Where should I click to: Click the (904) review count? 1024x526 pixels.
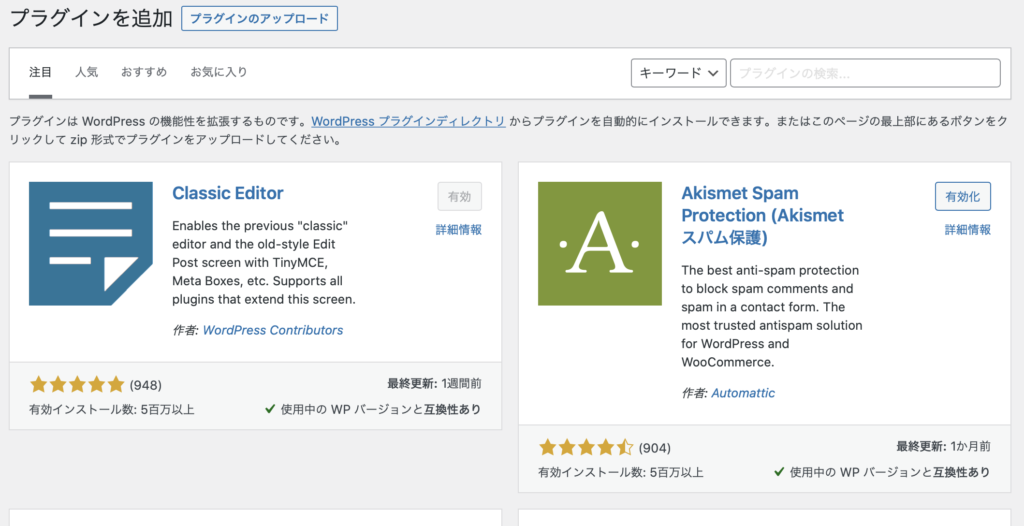point(654,448)
